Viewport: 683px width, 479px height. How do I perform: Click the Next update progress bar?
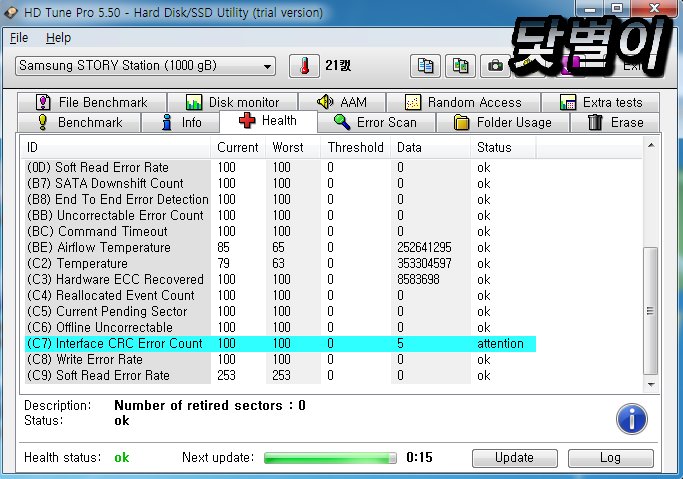click(x=330, y=458)
